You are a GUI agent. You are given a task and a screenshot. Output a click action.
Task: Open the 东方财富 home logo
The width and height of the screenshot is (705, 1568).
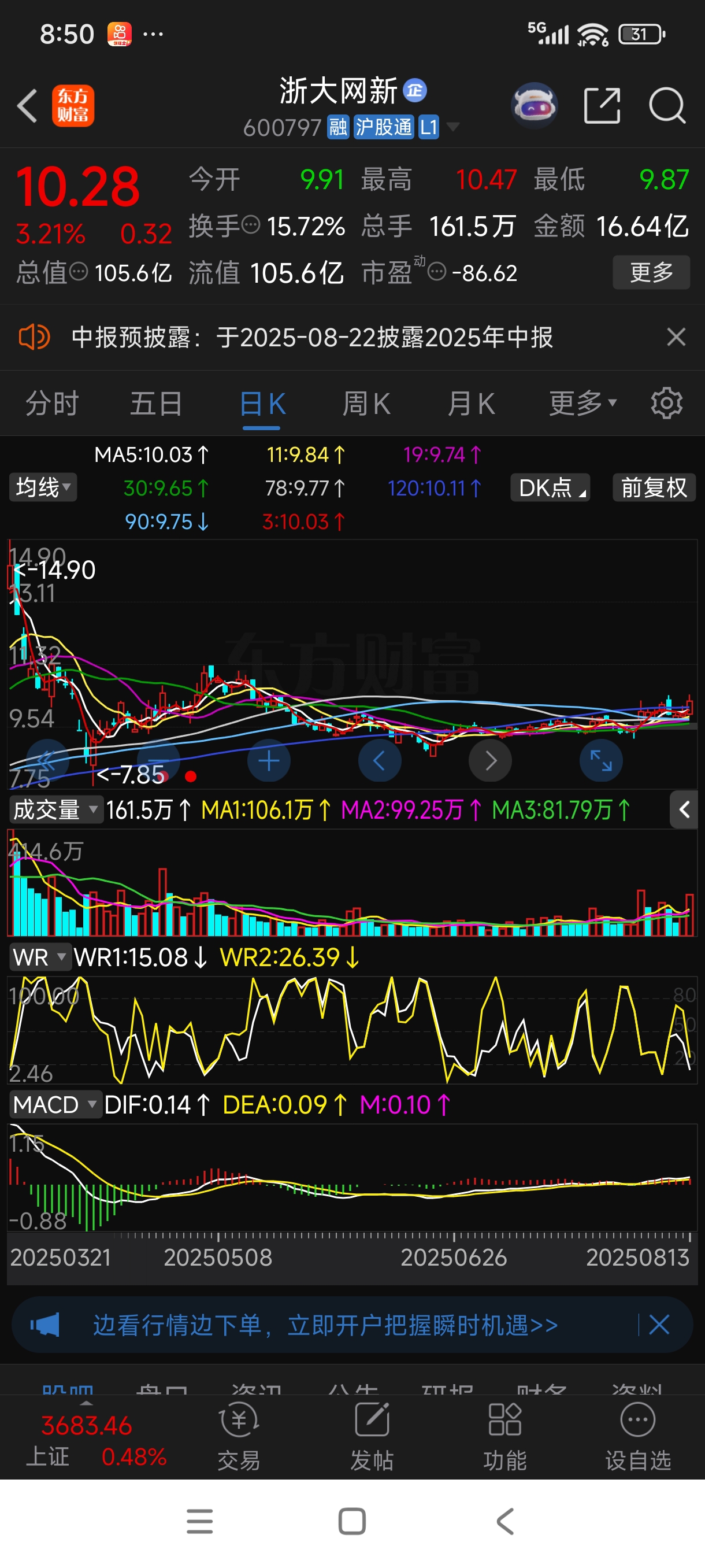click(x=73, y=106)
